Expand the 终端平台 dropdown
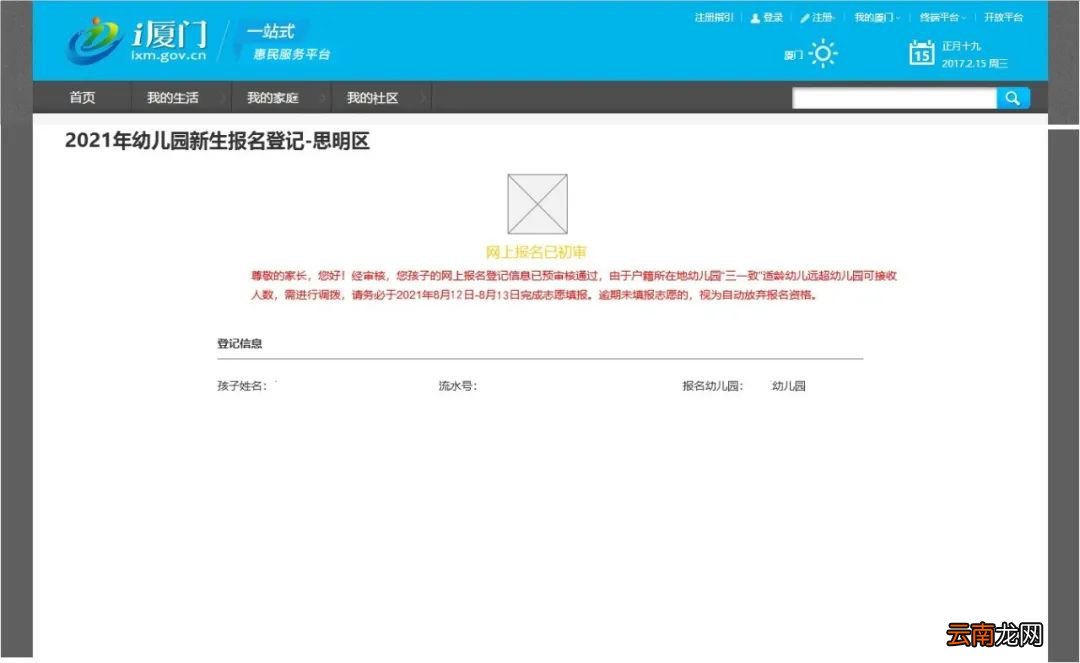 click(x=942, y=17)
